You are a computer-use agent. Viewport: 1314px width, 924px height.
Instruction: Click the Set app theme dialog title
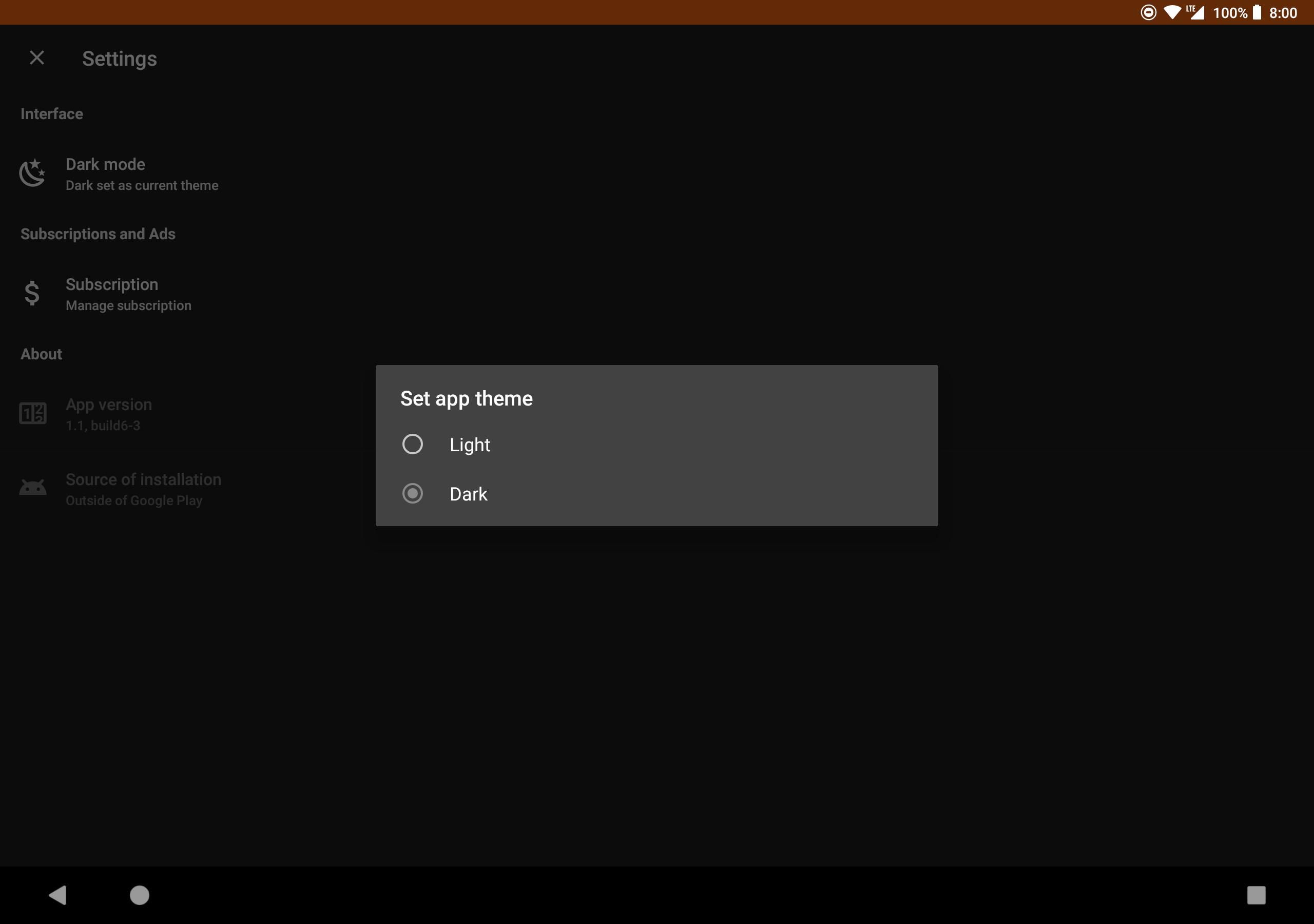coord(466,398)
